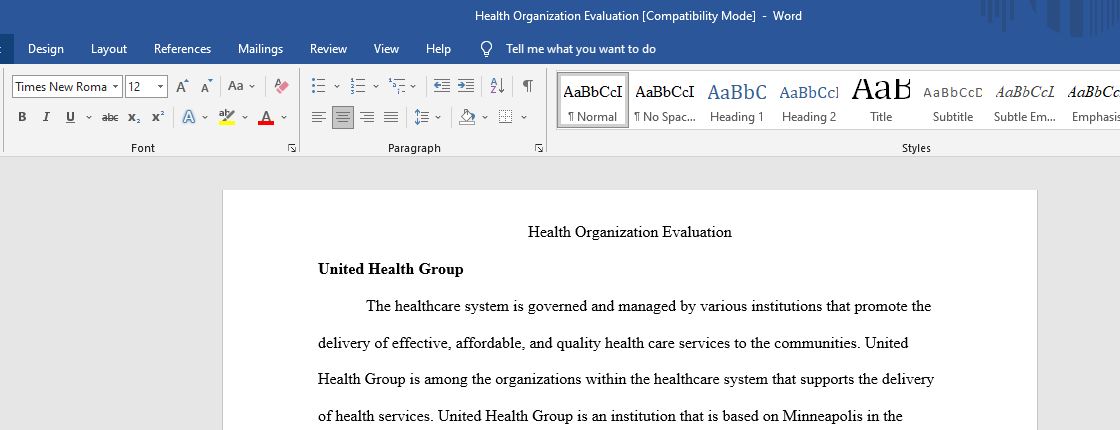Apply Subtle Emphasis style
The width and height of the screenshot is (1120, 430).
(x=1025, y=101)
